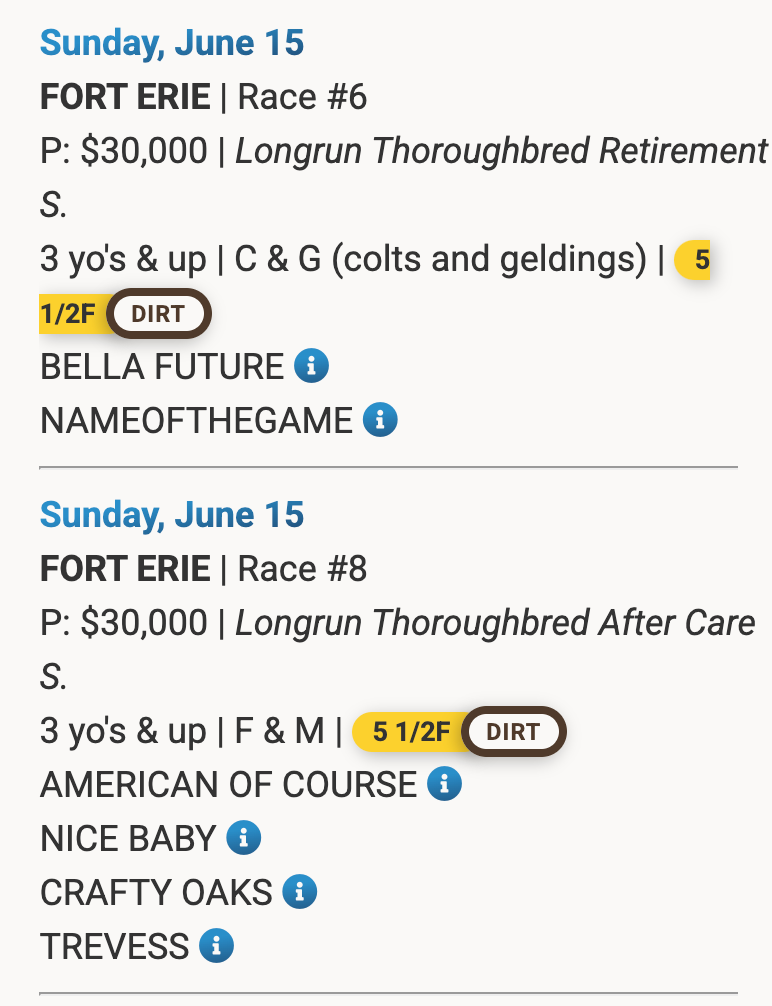The width and height of the screenshot is (772, 1006).
Task: Click the TREVESS info icon
Action: [216, 946]
